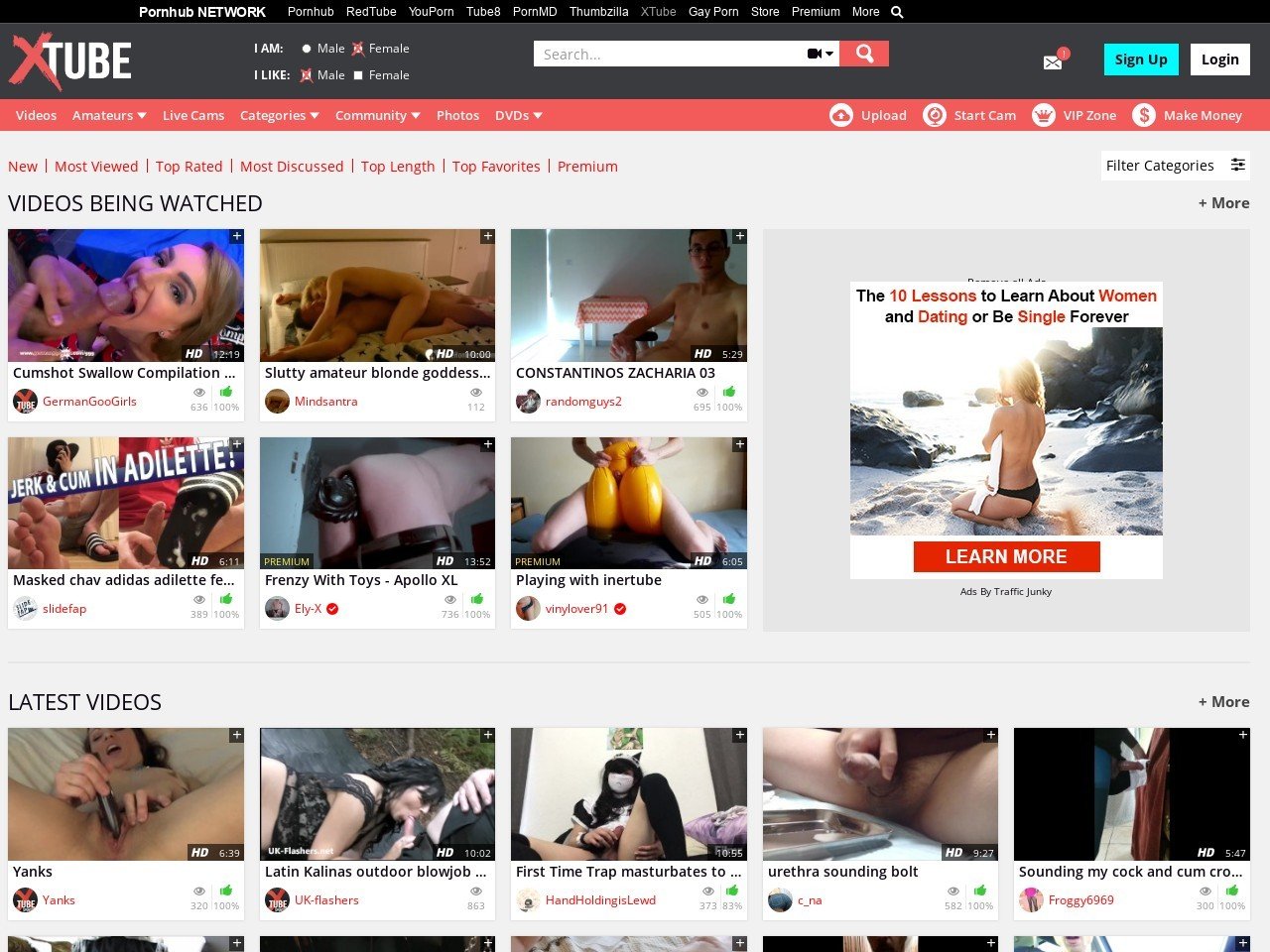Select Male for the I AM option
Image resolution: width=1270 pixels, height=952 pixels.
[307, 49]
